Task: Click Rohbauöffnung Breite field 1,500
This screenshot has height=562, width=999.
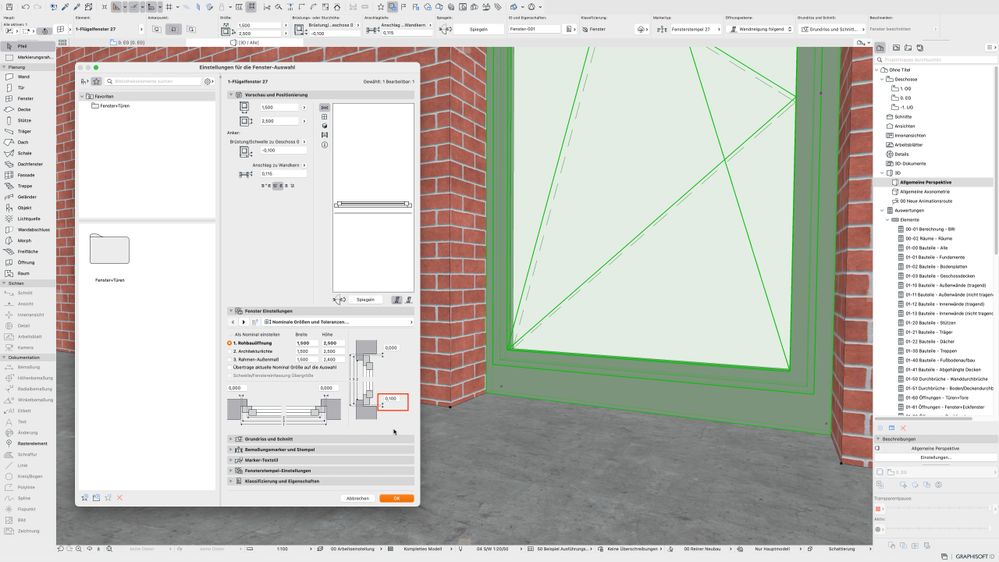Action: click(x=307, y=343)
